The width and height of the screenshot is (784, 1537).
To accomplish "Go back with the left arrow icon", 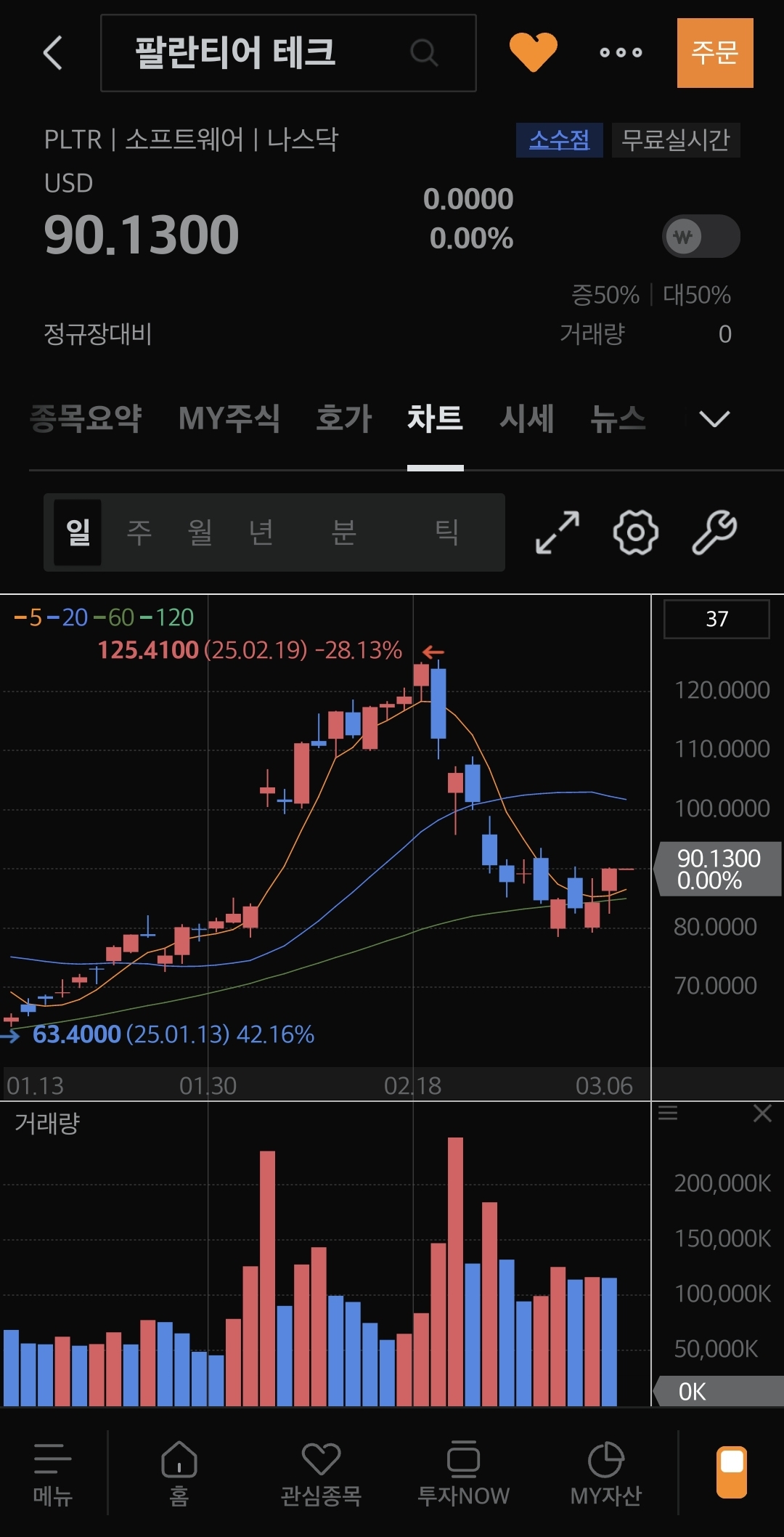I will [x=53, y=53].
